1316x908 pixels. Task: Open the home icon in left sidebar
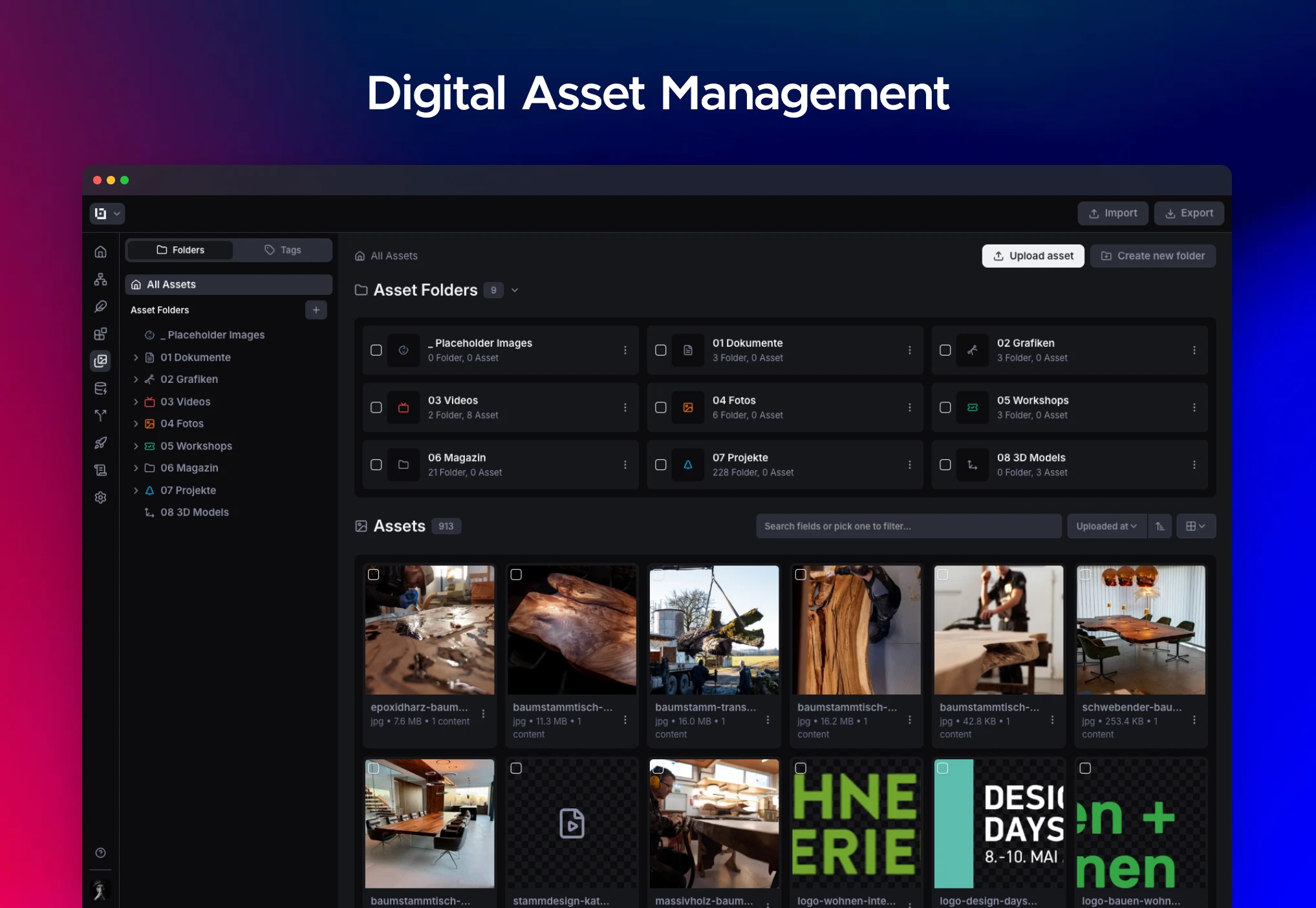(x=100, y=252)
